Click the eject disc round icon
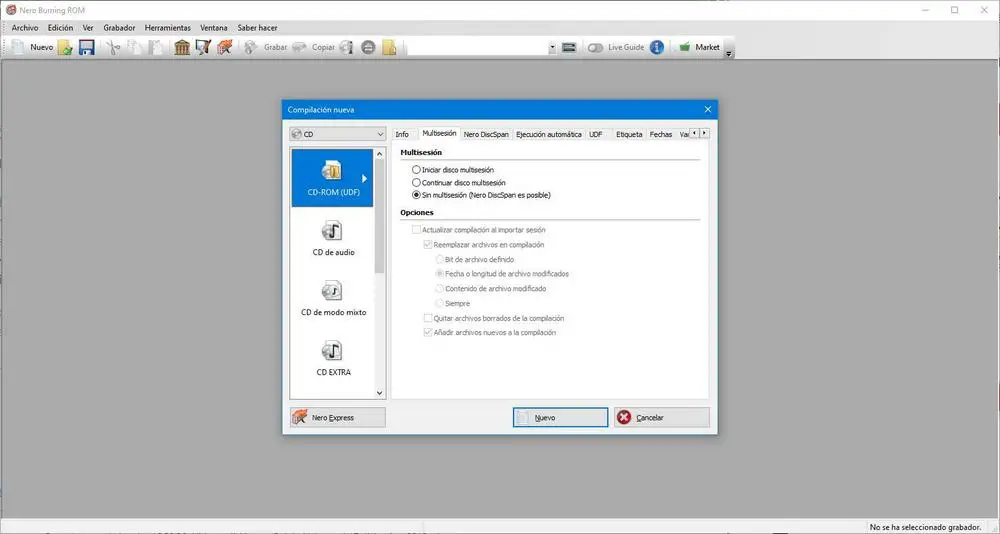 [368, 47]
